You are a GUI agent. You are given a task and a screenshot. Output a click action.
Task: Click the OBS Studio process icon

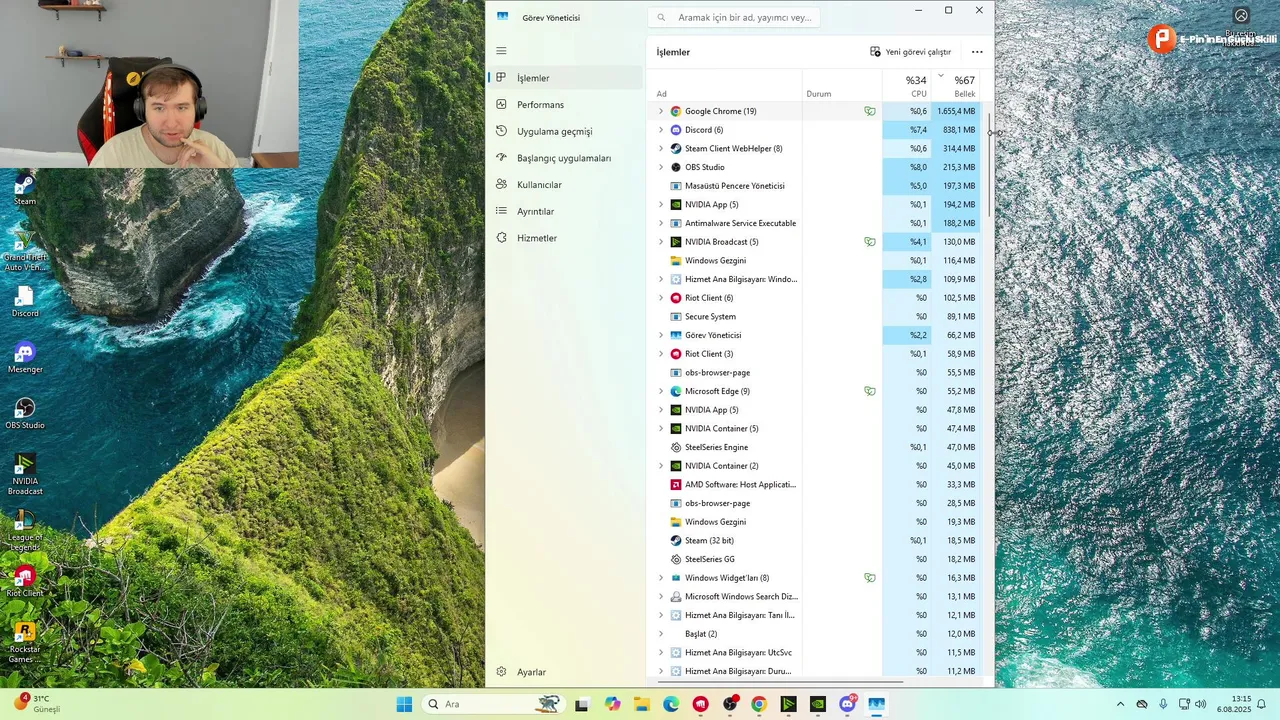click(676, 167)
